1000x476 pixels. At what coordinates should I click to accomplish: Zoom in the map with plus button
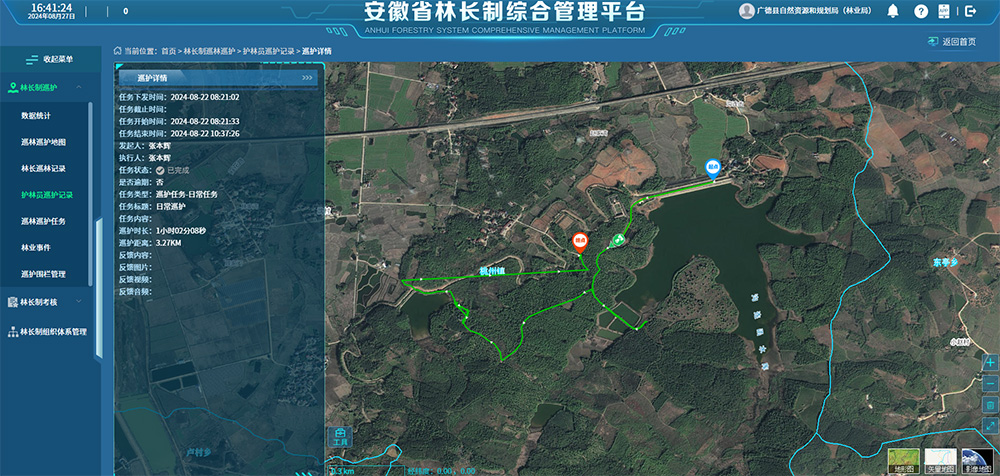pyautogui.click(x=989, y=362)
